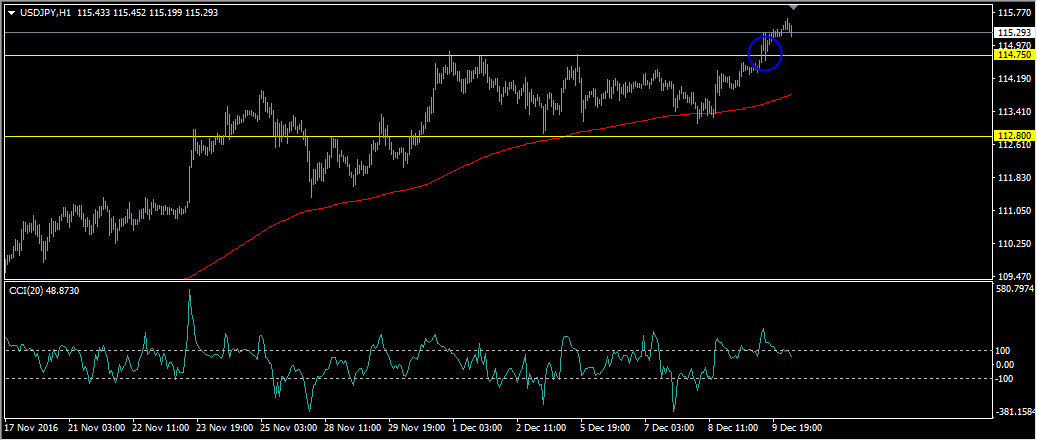Click the USDJPY,H1 chart title text

(x=44, y=13)
